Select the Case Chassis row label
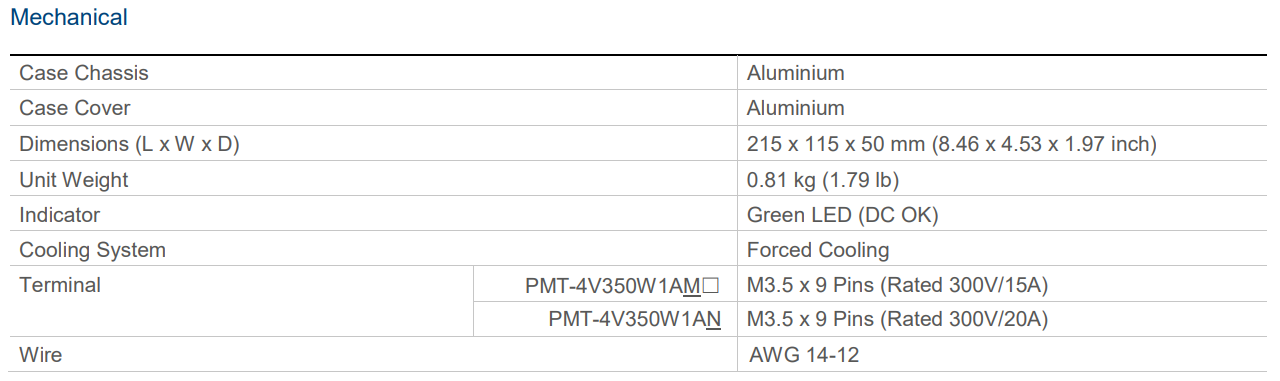 tap(84, 73)
